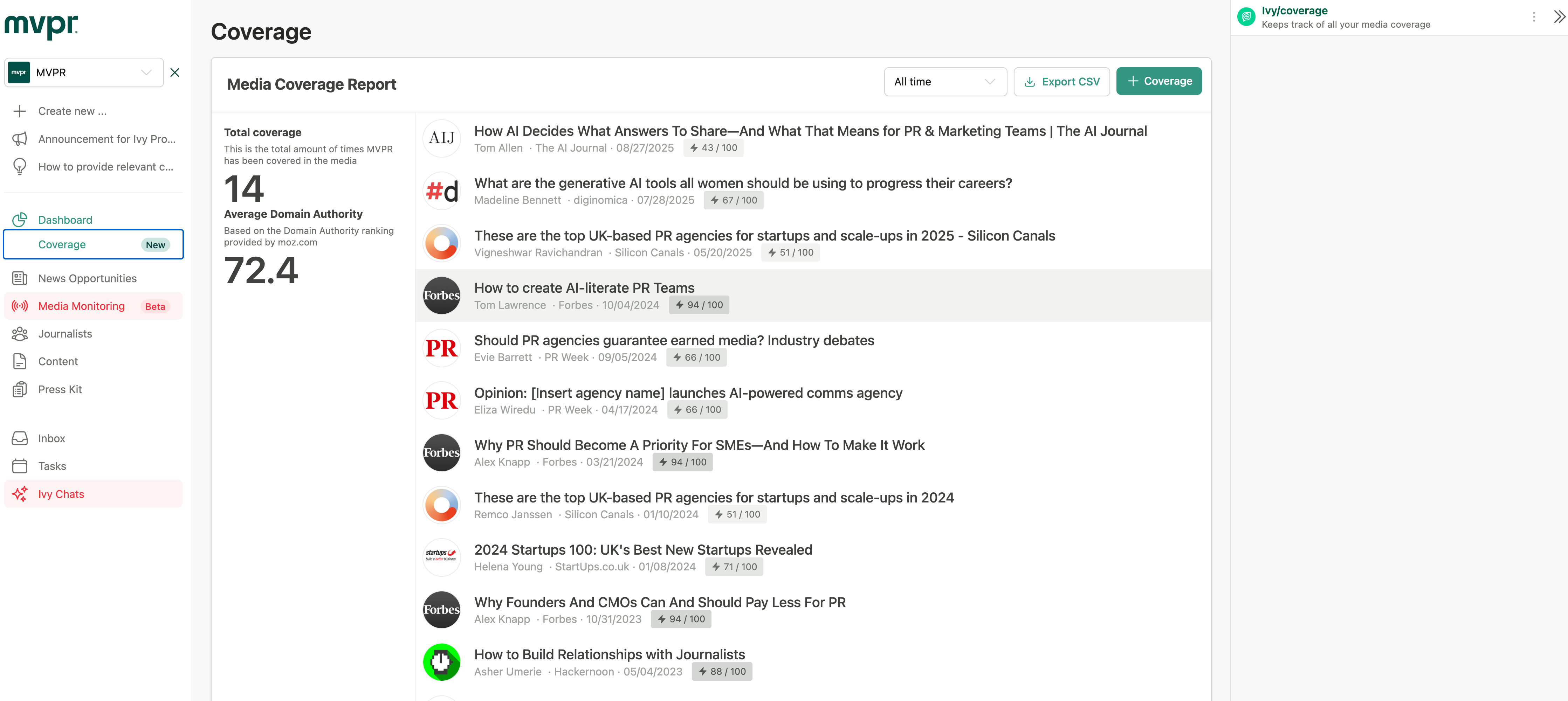Click the plus icon beside Create new
Screen dimensions: 1568x701
click(x=20, y=111)
